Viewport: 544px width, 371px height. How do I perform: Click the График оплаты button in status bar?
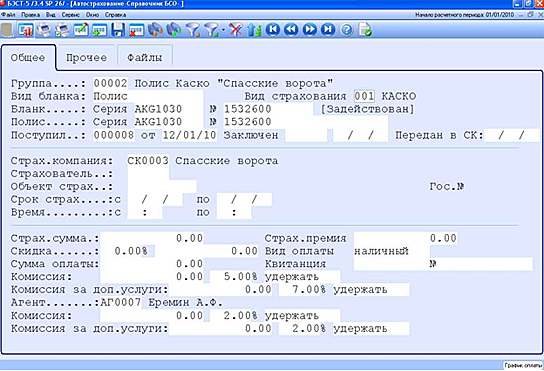523,365
